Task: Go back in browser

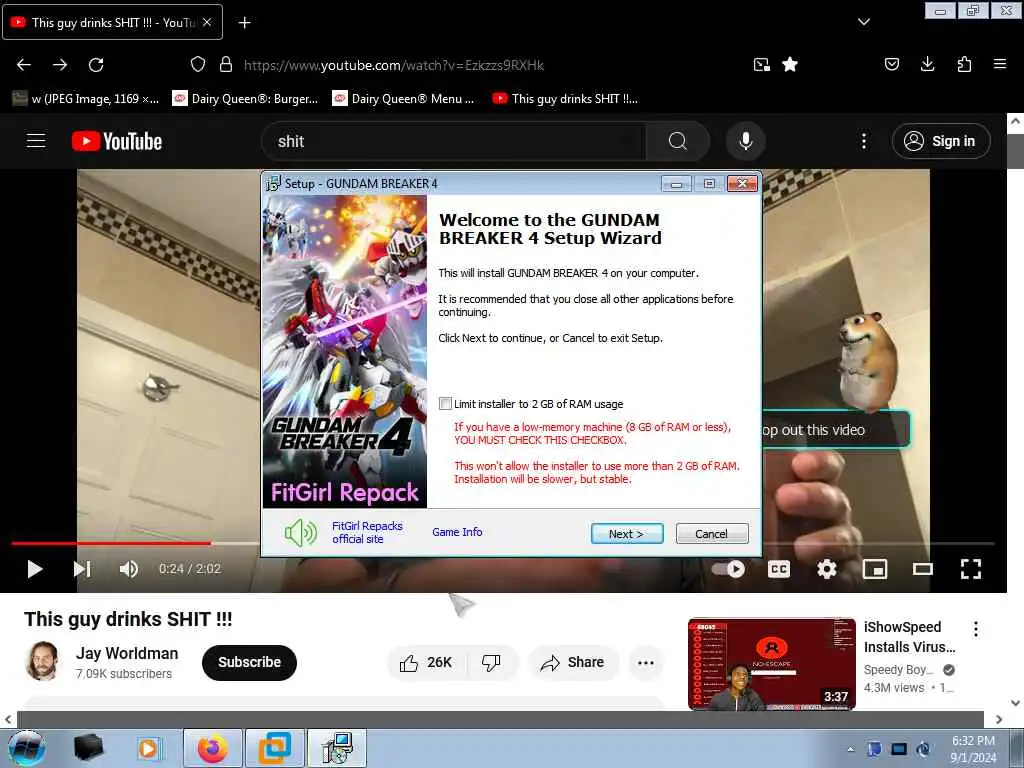Action: [24, 65]
